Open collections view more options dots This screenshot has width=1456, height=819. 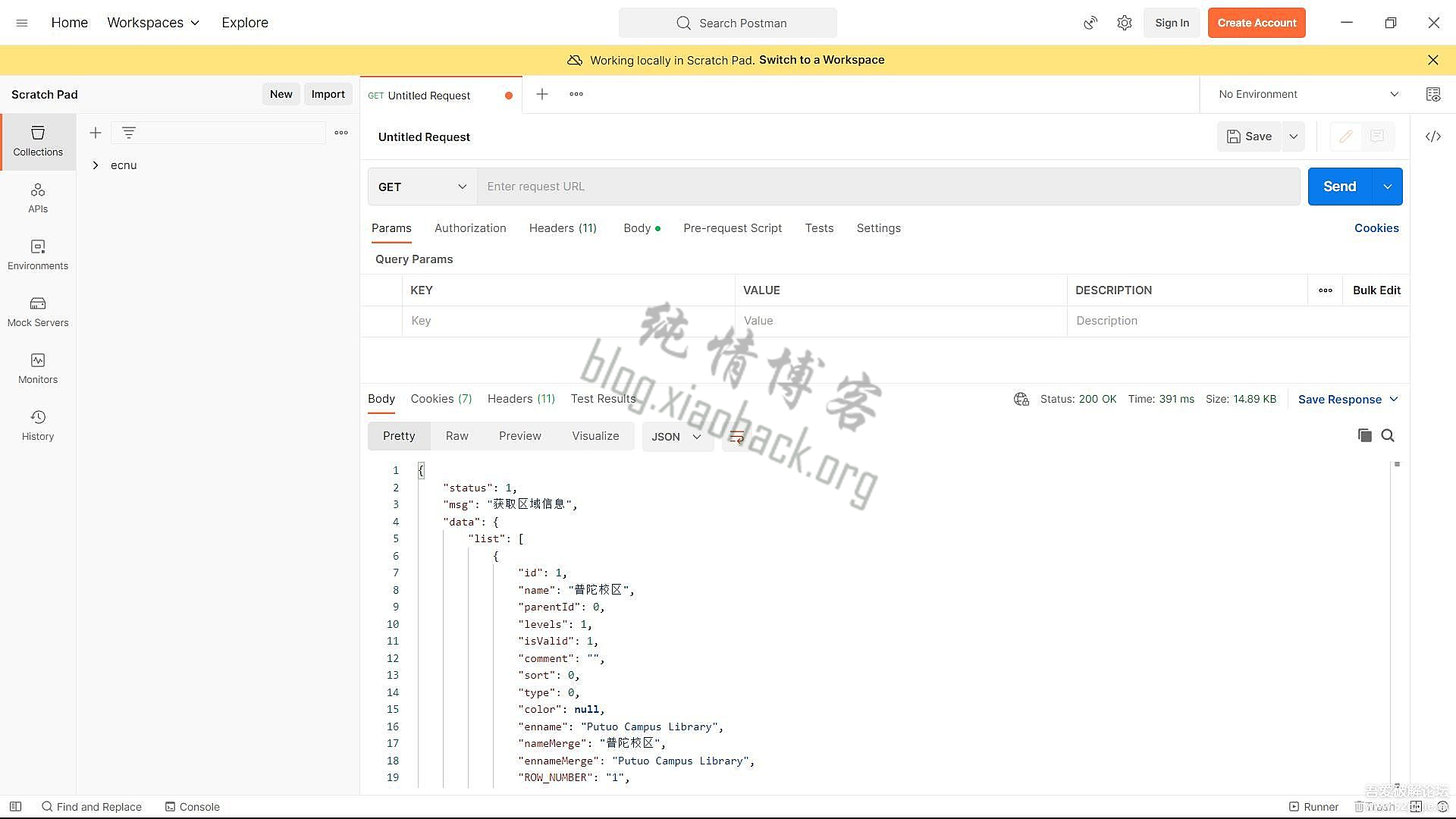click(341, 133)
